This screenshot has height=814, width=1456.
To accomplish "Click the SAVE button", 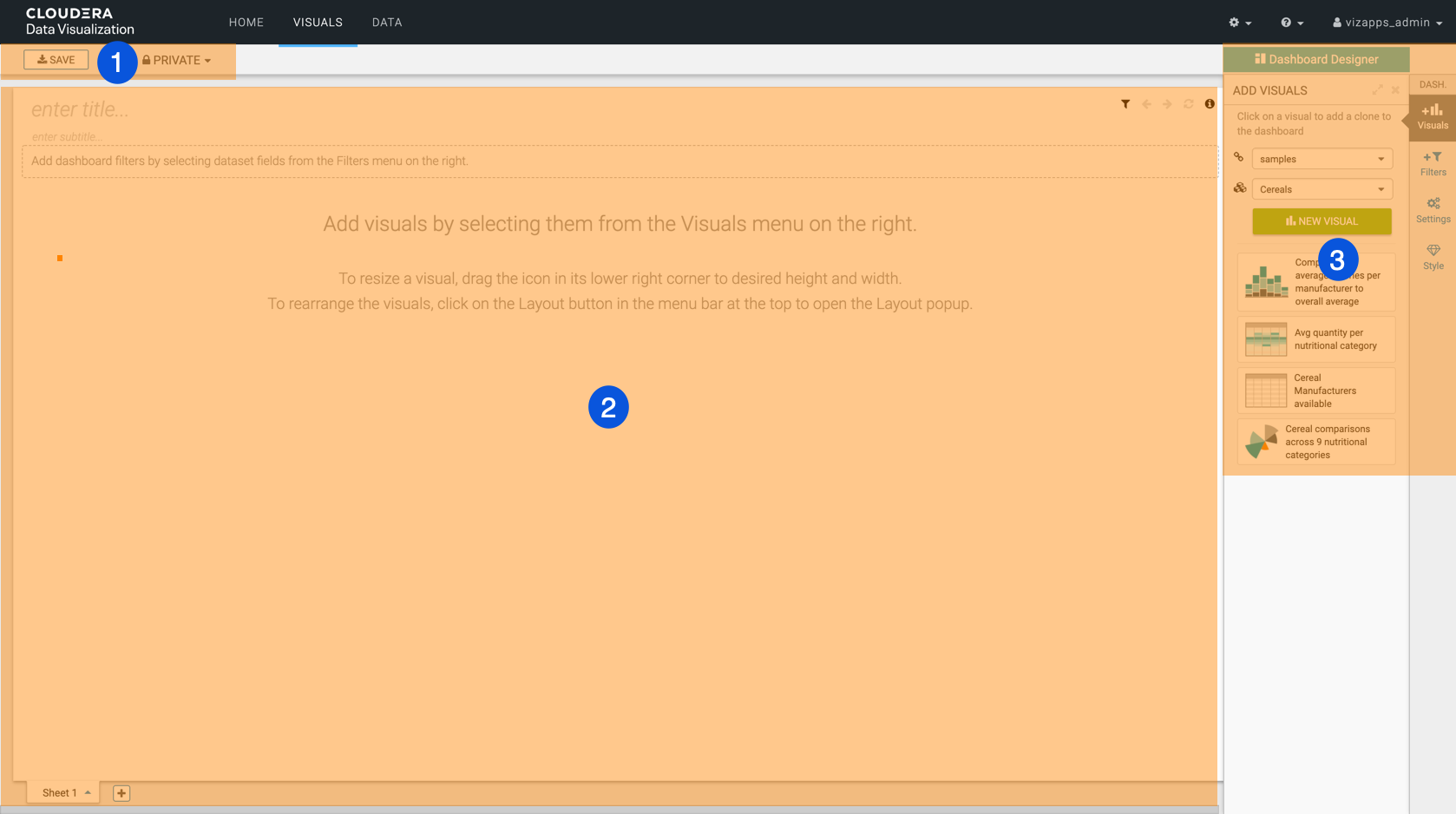I will pyautogui.click(x=56, y=60).
